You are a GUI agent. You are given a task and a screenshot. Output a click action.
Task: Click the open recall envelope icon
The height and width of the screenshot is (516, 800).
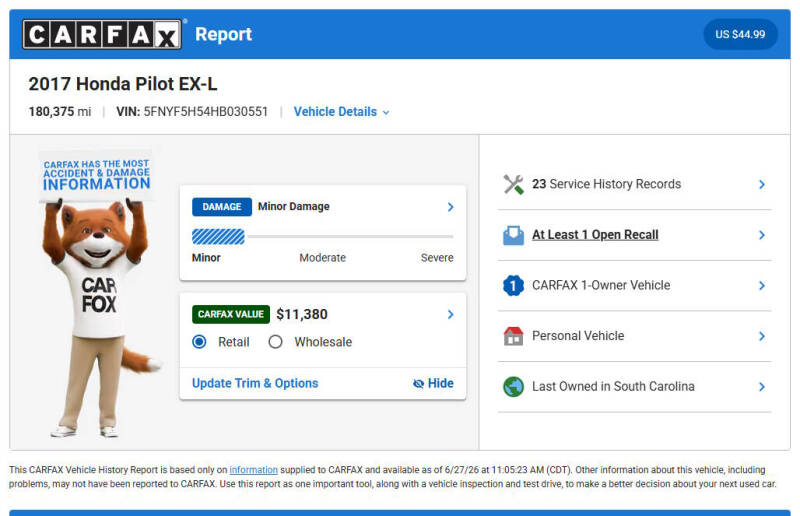[513, 235]
